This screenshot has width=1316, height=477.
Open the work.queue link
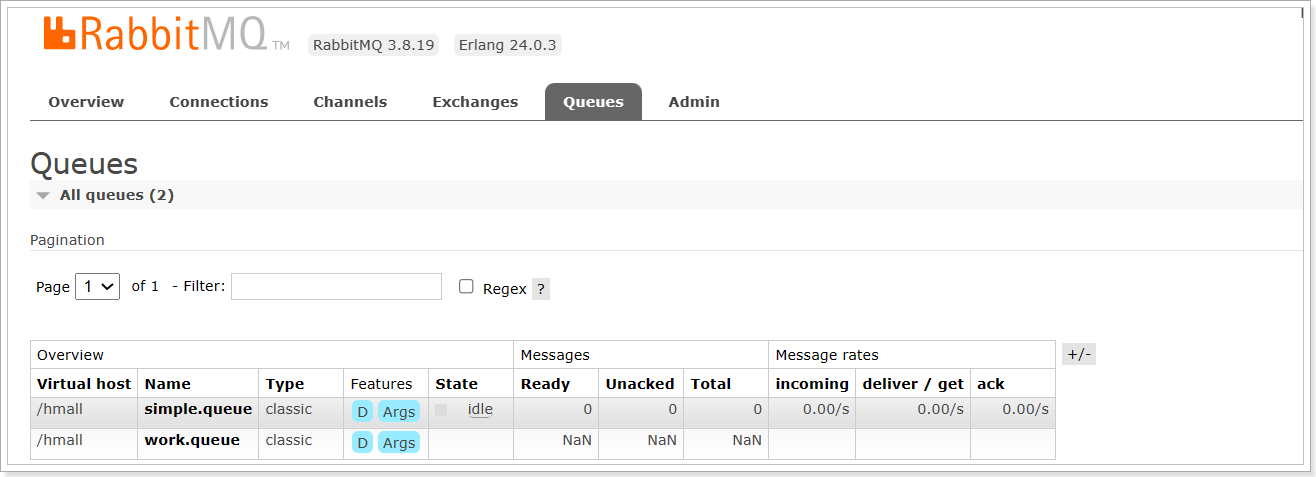pos(192,440)
